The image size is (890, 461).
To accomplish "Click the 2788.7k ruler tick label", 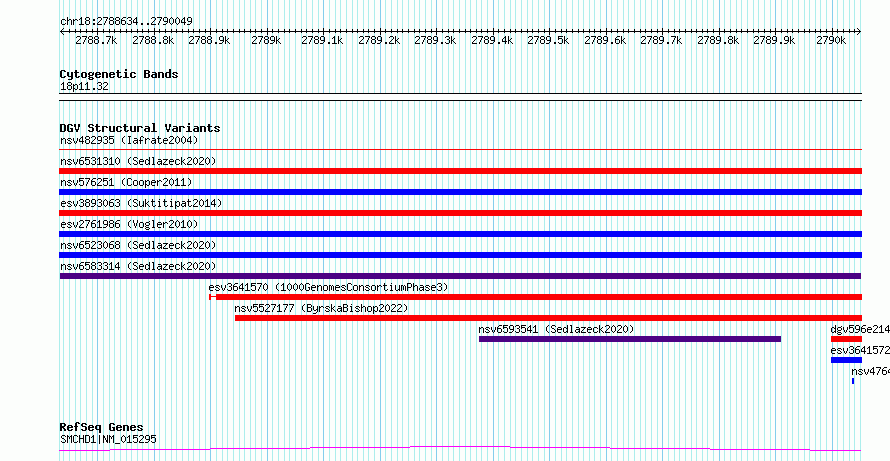I will pyautogui.click(x=96, y=41).
